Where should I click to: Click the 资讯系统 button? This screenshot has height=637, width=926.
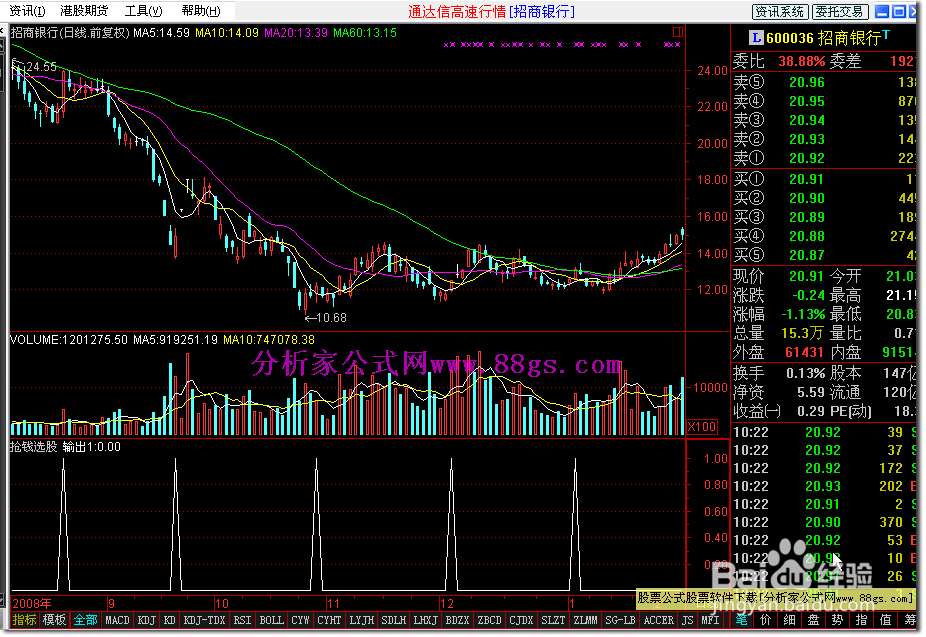point(780,11)
